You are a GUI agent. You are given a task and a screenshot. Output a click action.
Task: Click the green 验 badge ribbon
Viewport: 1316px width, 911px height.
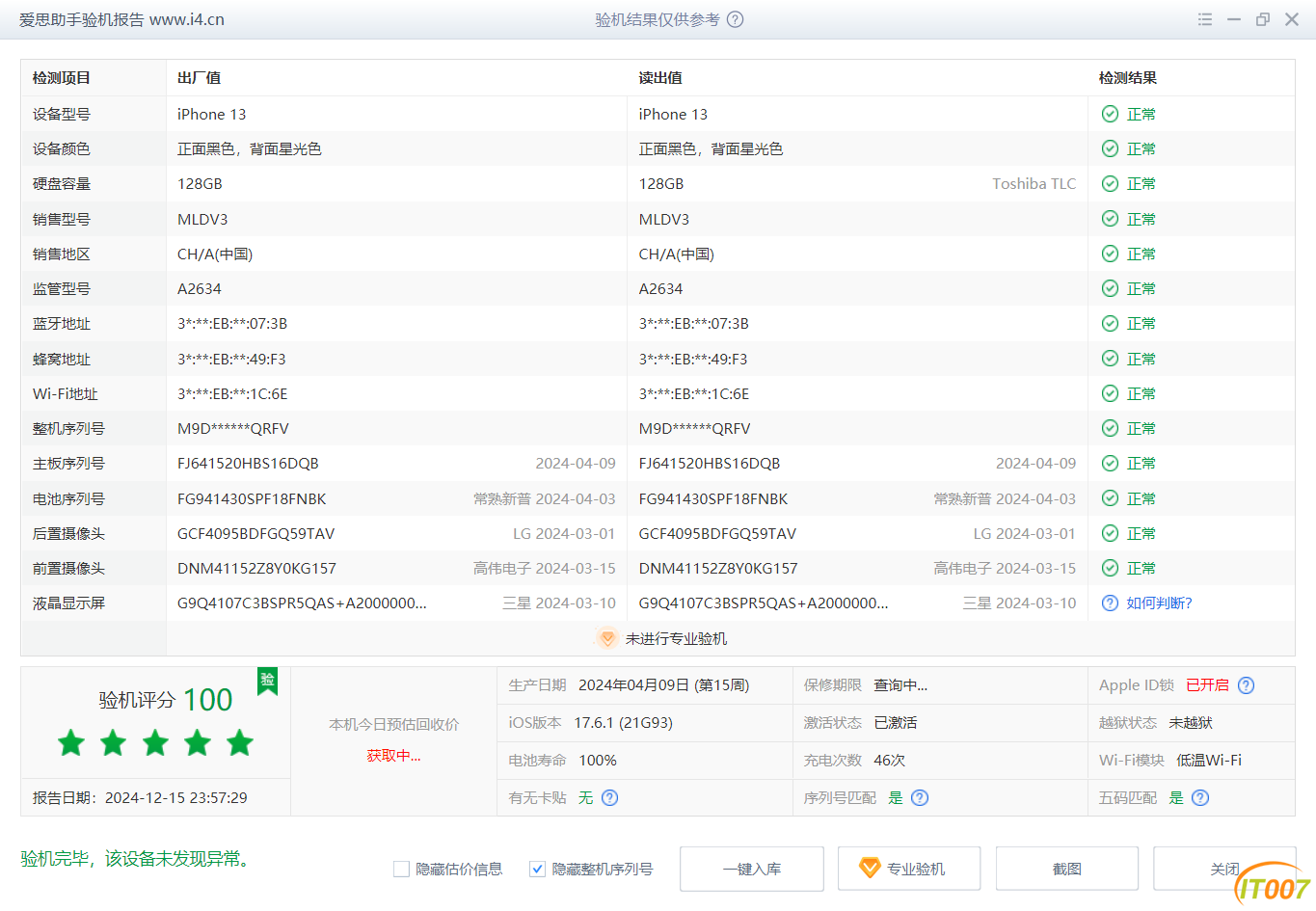267,681
